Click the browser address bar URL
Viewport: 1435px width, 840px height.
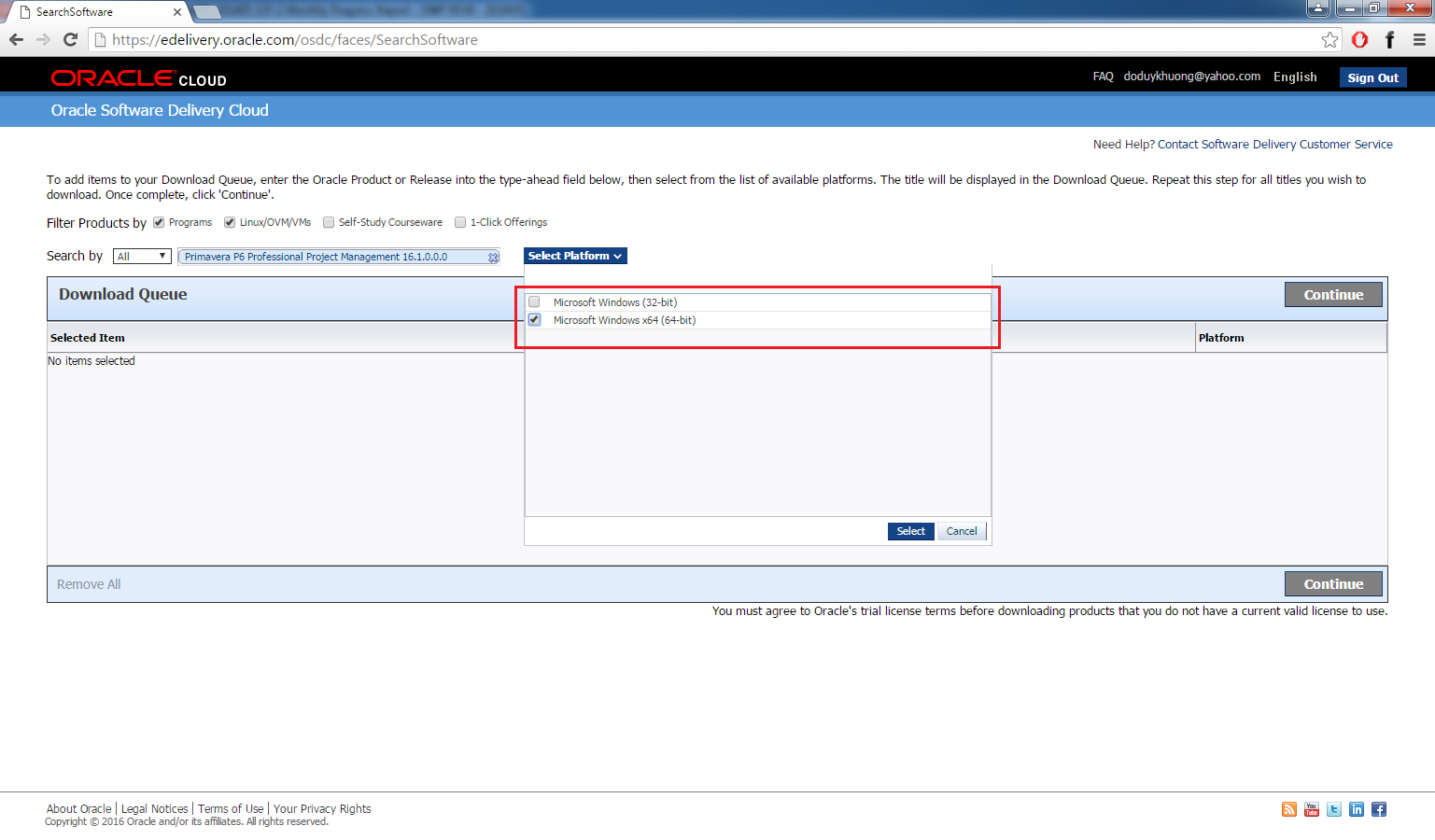pyautogui.click(x=294, y=39)
